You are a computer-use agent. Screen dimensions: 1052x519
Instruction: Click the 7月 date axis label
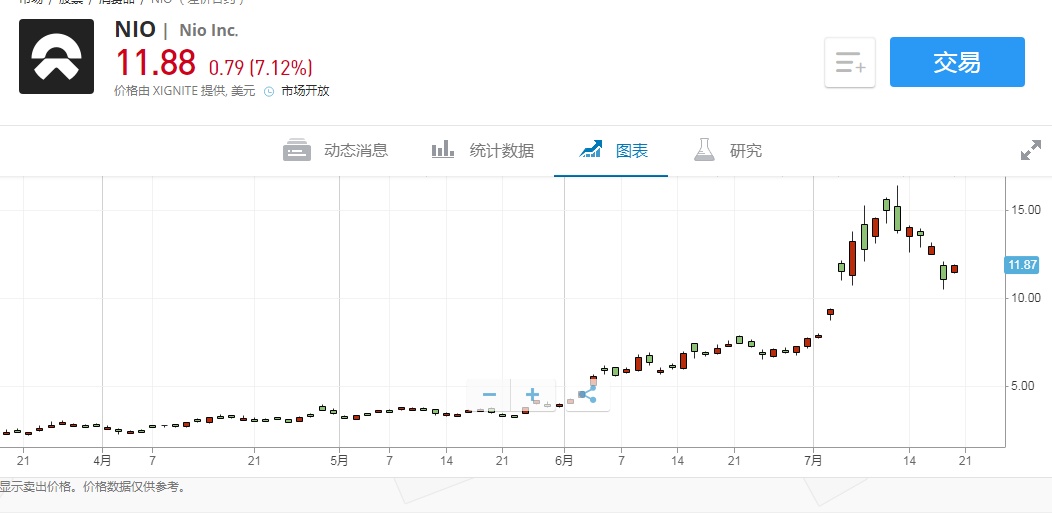tap(812, 460)
